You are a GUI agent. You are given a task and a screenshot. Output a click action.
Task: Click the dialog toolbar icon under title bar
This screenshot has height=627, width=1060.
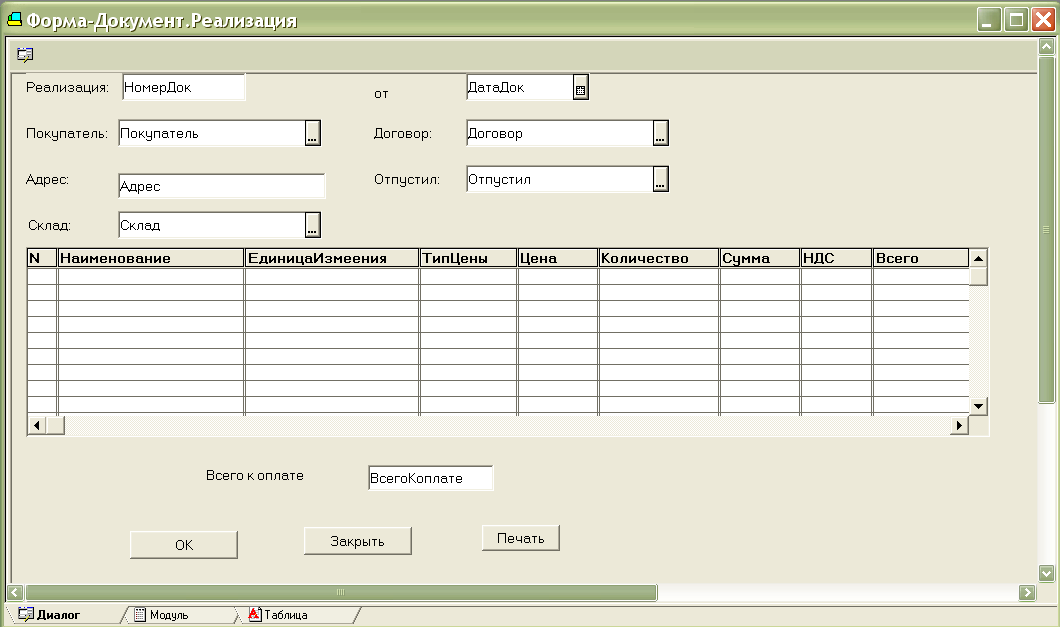point(25,55)
